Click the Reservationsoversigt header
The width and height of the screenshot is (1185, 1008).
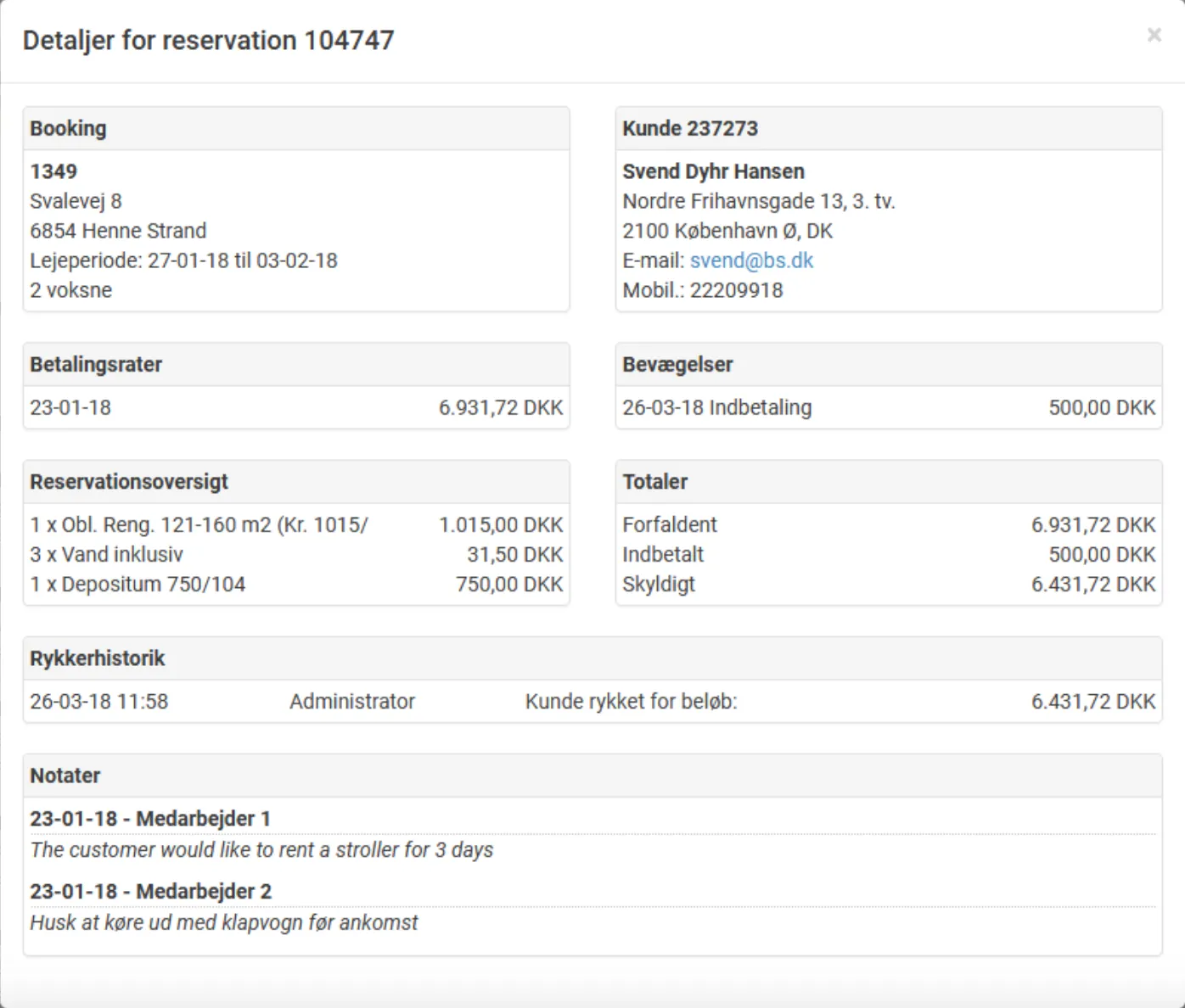point(129,481)
